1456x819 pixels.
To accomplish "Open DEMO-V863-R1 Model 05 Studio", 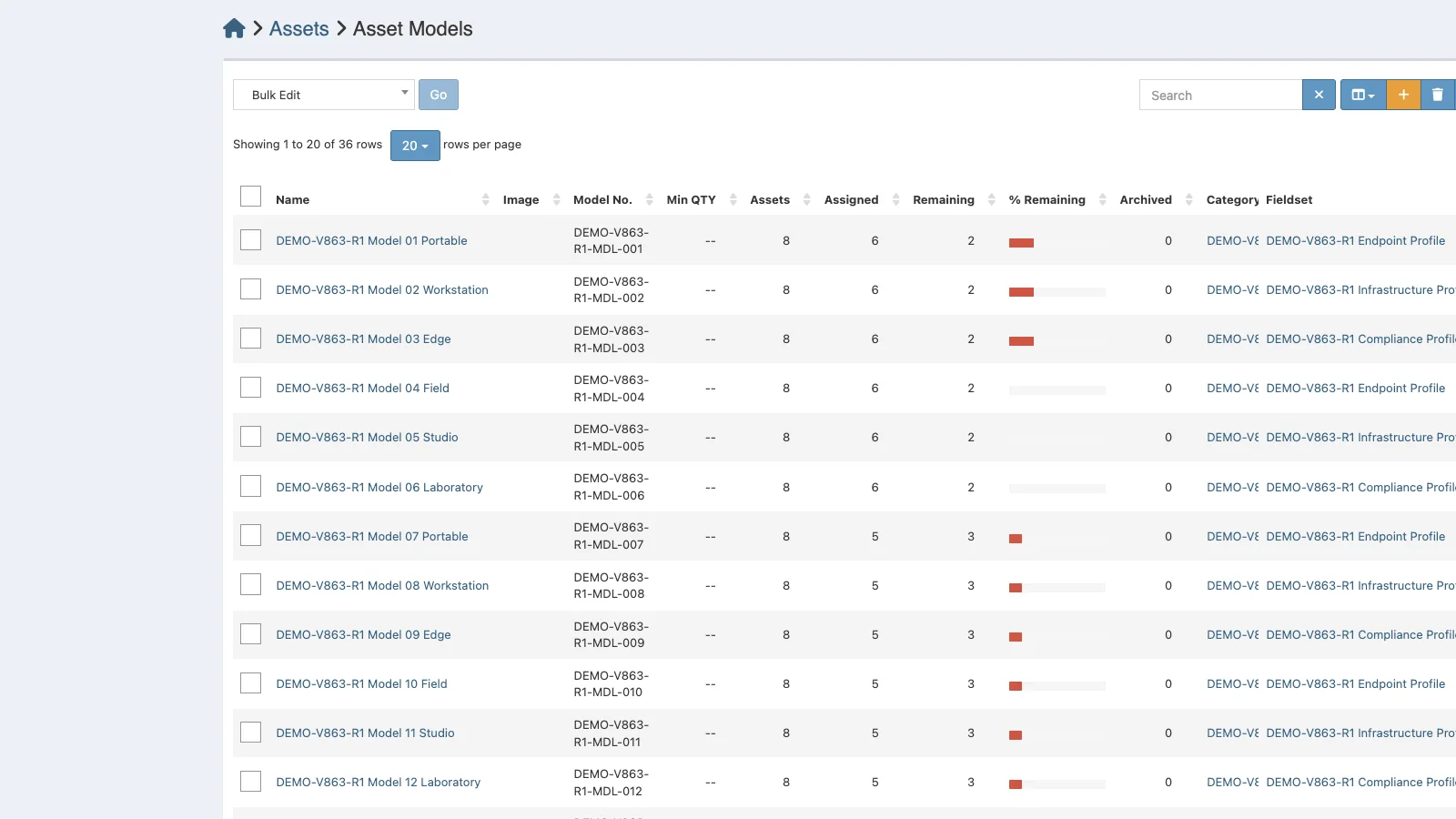I will pyautogui.click(x=367, y=437).
